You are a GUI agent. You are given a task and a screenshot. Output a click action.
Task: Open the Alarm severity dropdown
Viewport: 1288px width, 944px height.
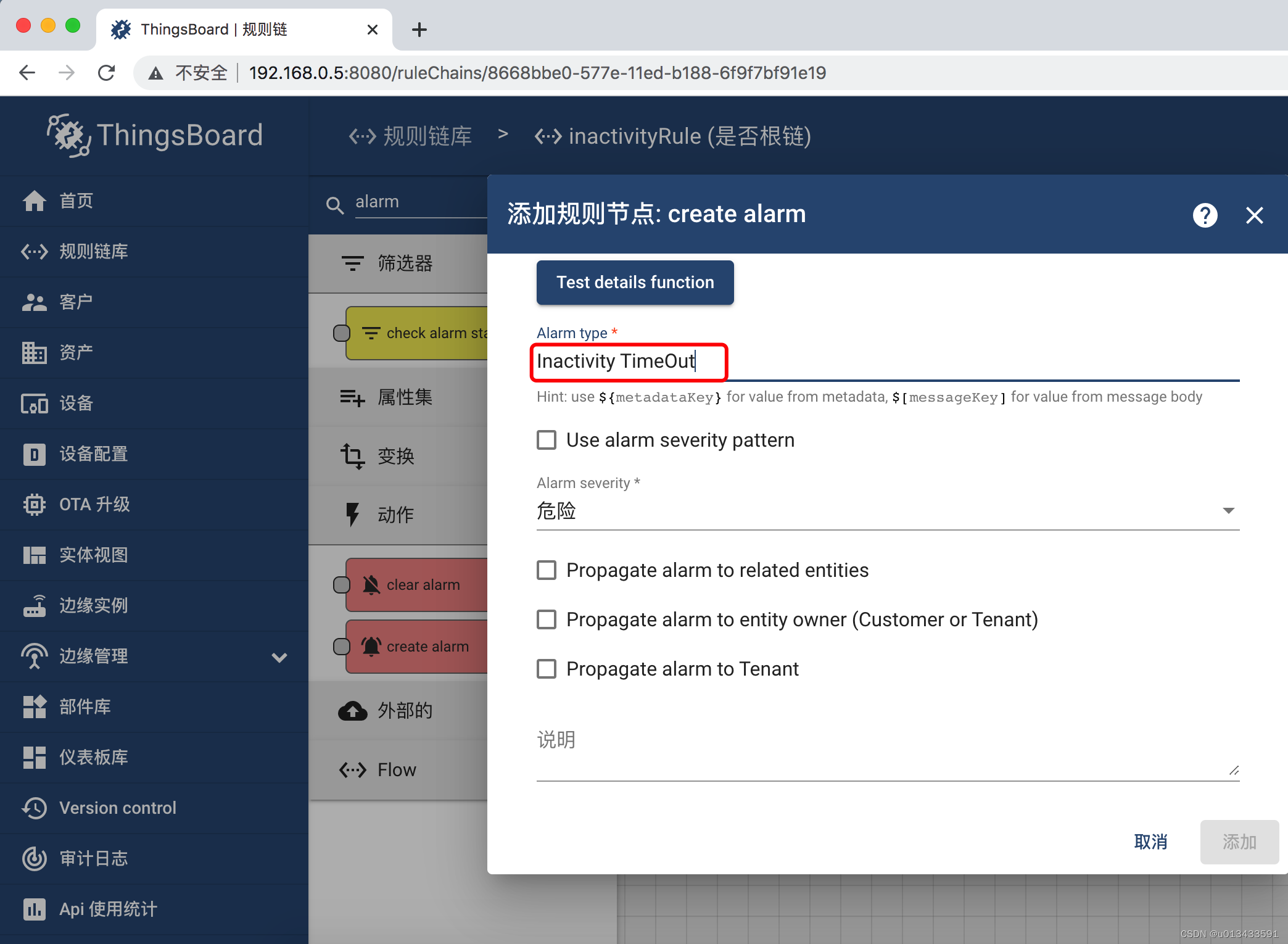point(888,511)
